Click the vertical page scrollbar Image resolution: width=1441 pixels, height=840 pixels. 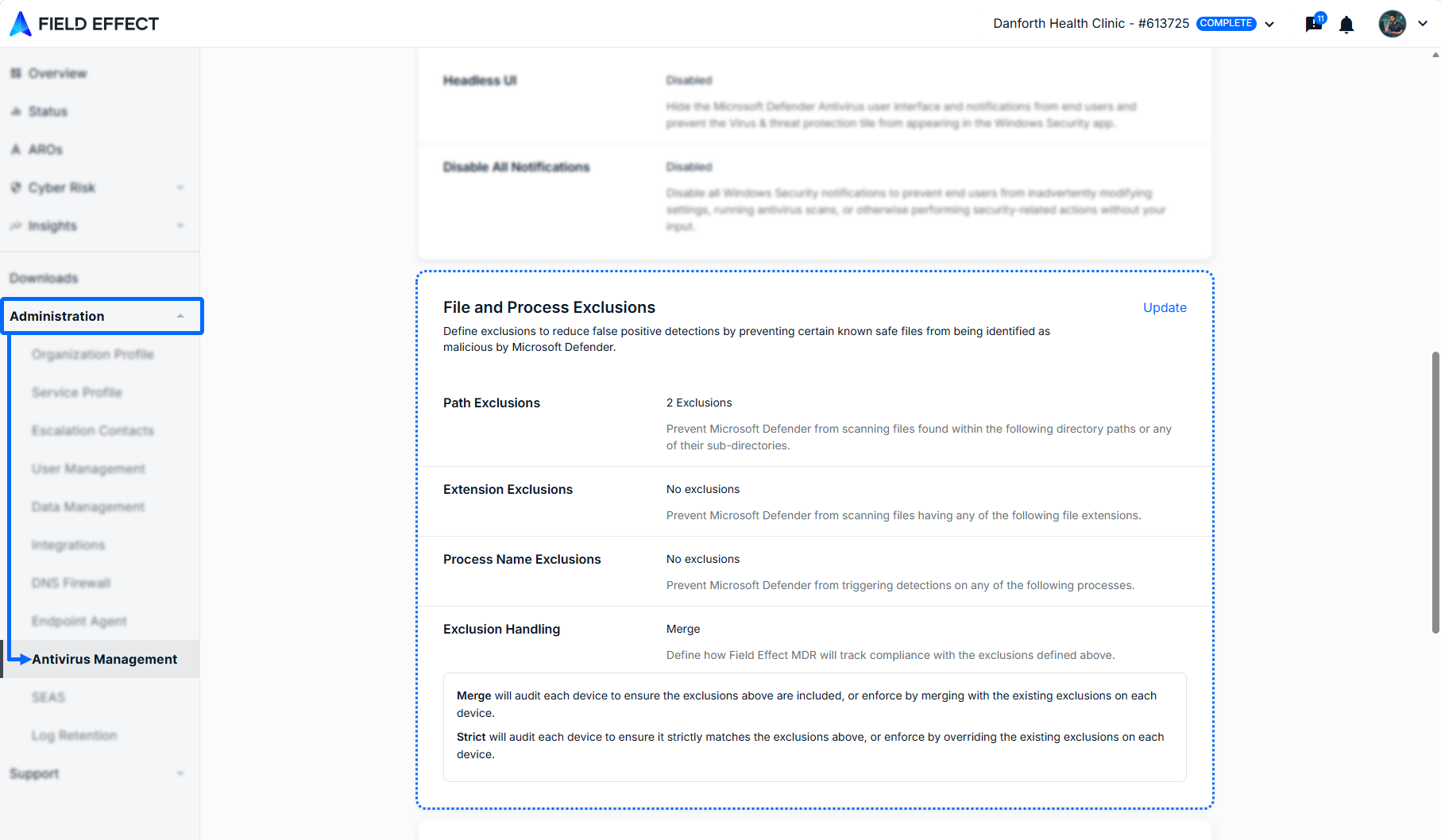point(1435,492)
